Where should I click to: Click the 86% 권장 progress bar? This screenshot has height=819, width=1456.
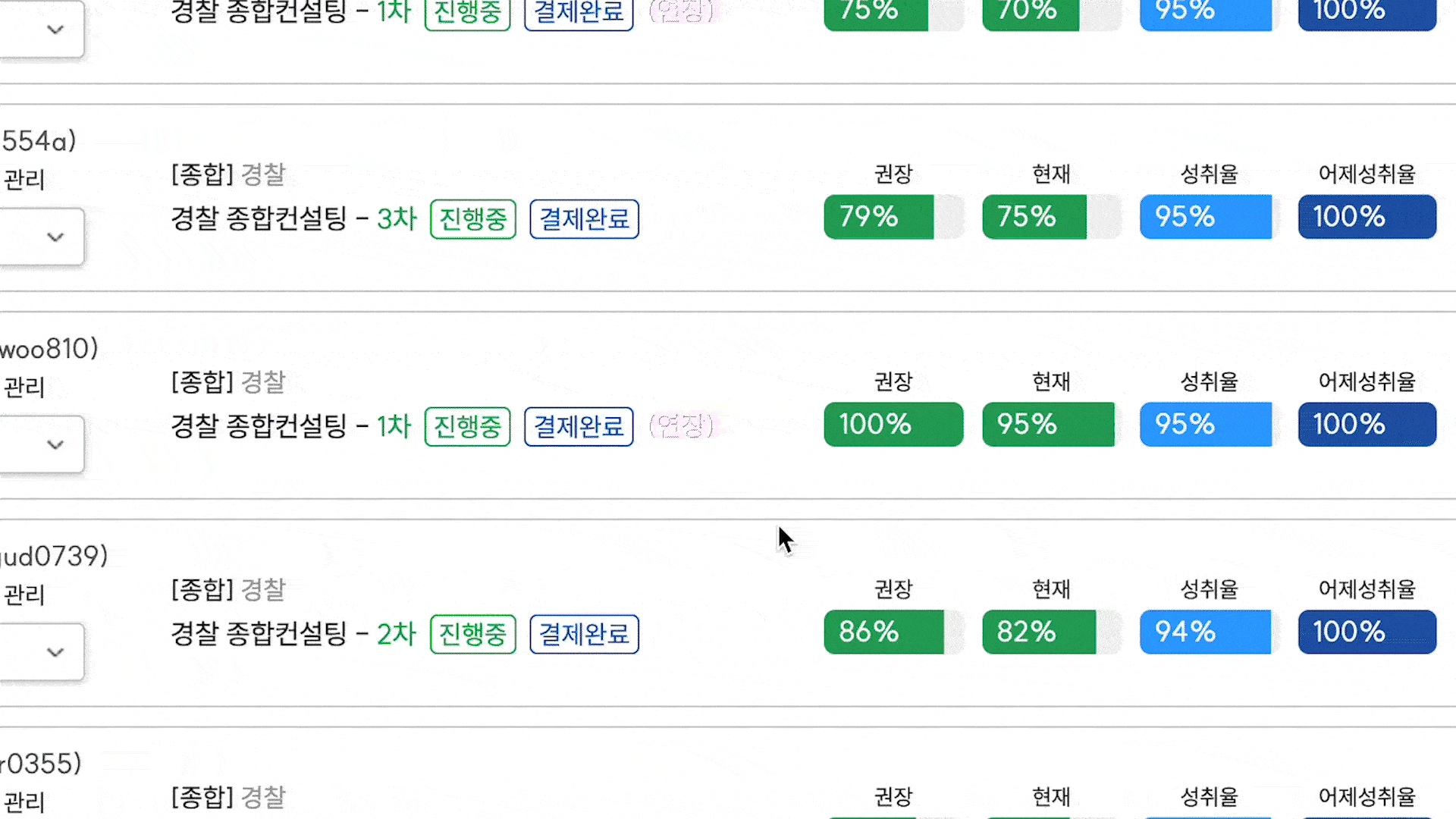(x=893, y=632)
